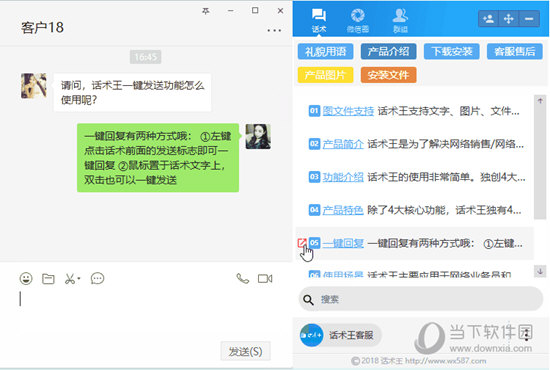Click the 客户18 chat title
This screenshot has width=550, height=370.
point(42,27)
